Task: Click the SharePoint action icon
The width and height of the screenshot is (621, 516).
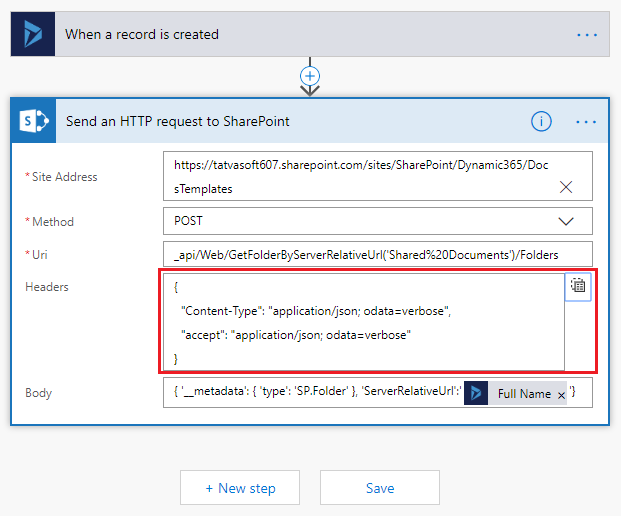Action: coord(34,121)
